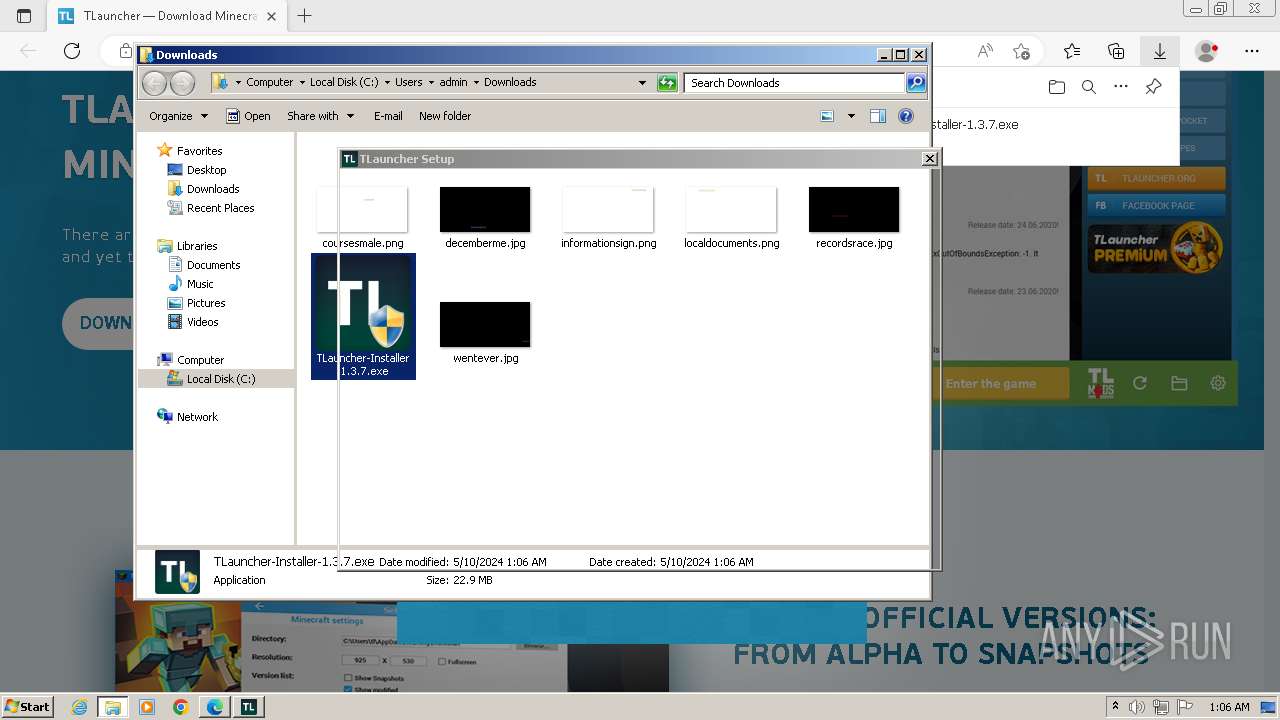Close the TLauncher Setup window
Screen dimensions: 1280x720
pyautogui.click(x=929, y=158)
